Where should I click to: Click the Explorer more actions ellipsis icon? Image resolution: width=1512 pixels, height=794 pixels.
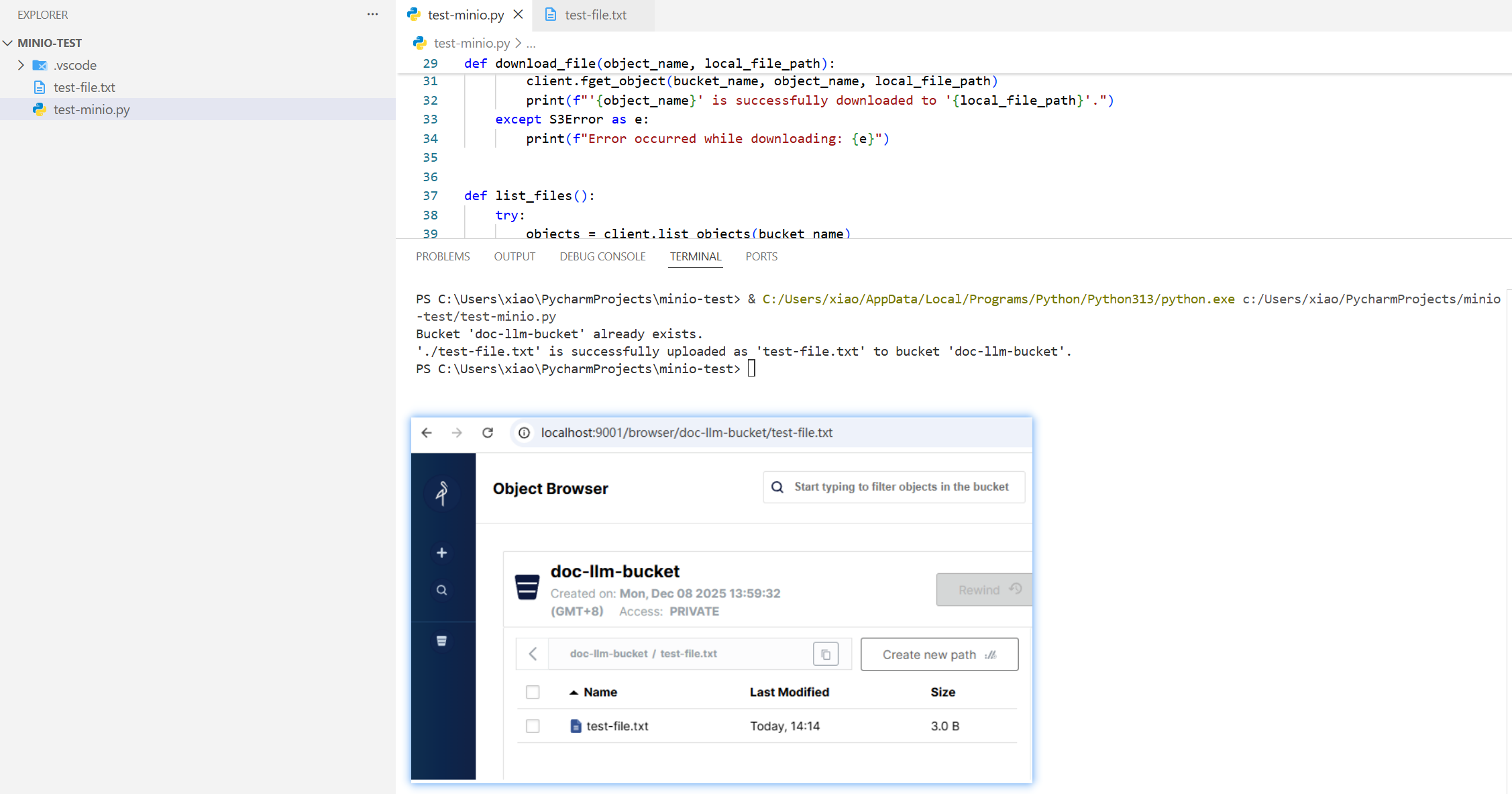tap(372, 14)
